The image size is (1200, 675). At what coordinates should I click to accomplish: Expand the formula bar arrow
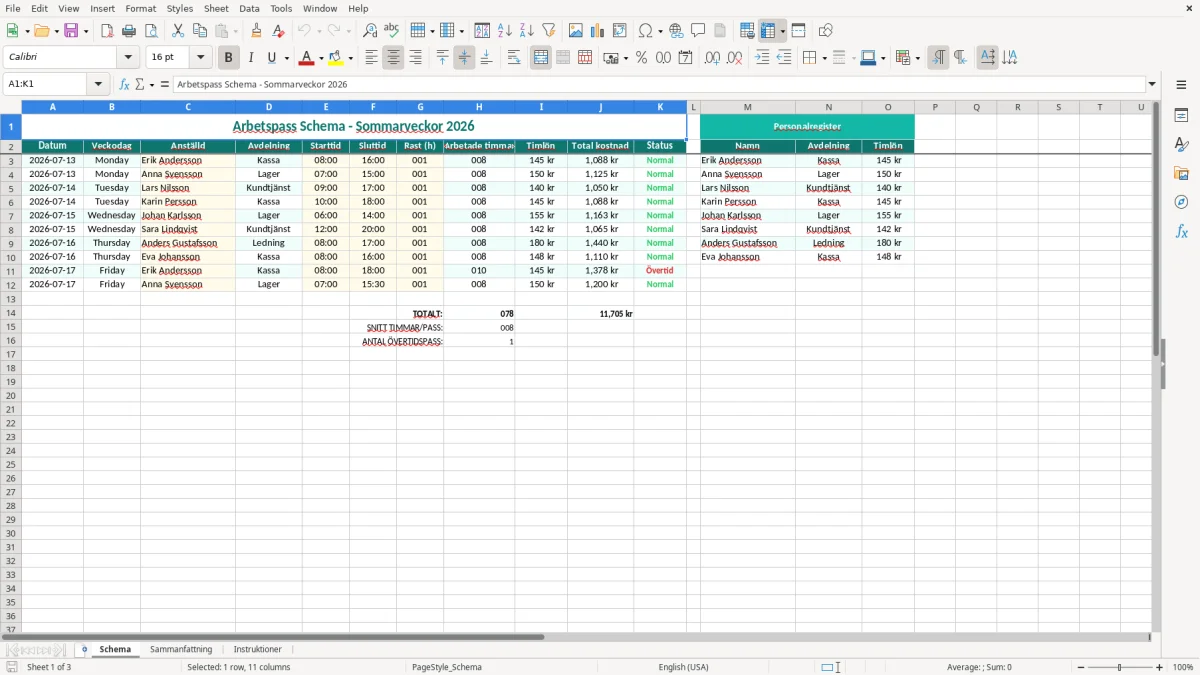(x=1152, y=84)
